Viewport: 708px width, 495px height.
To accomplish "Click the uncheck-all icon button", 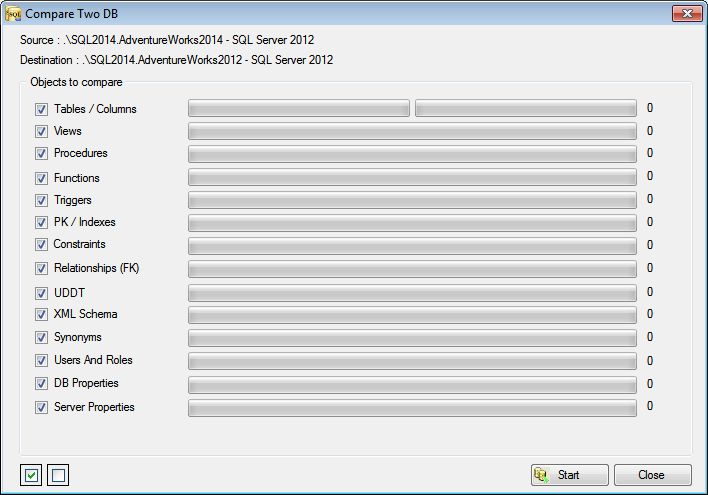I will (58, 475).
